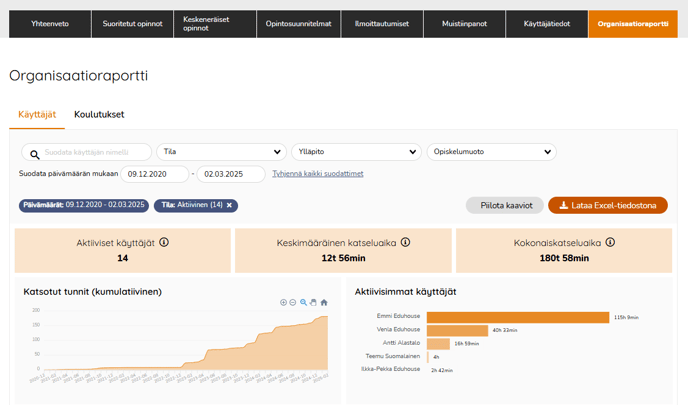Click the value 180t 58min

[564, 258]
